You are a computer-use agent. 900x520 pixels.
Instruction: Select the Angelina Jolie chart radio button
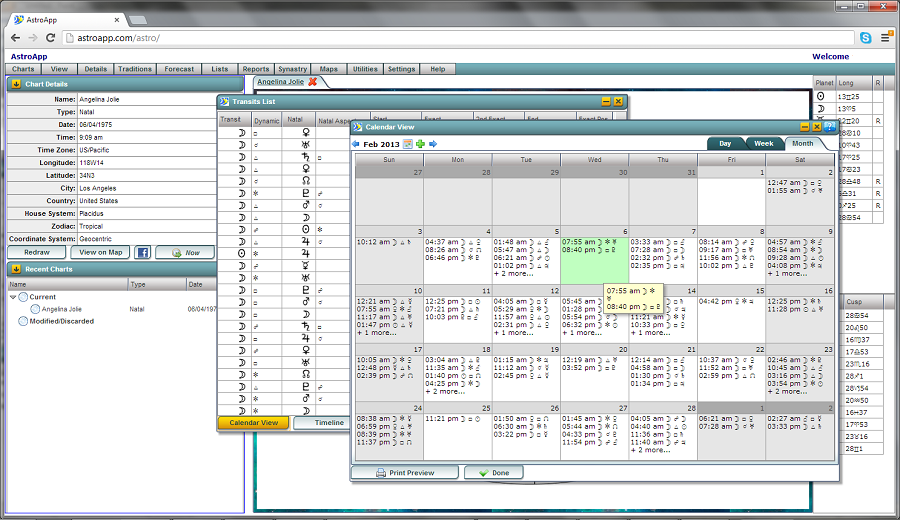(x=35, y=309)
